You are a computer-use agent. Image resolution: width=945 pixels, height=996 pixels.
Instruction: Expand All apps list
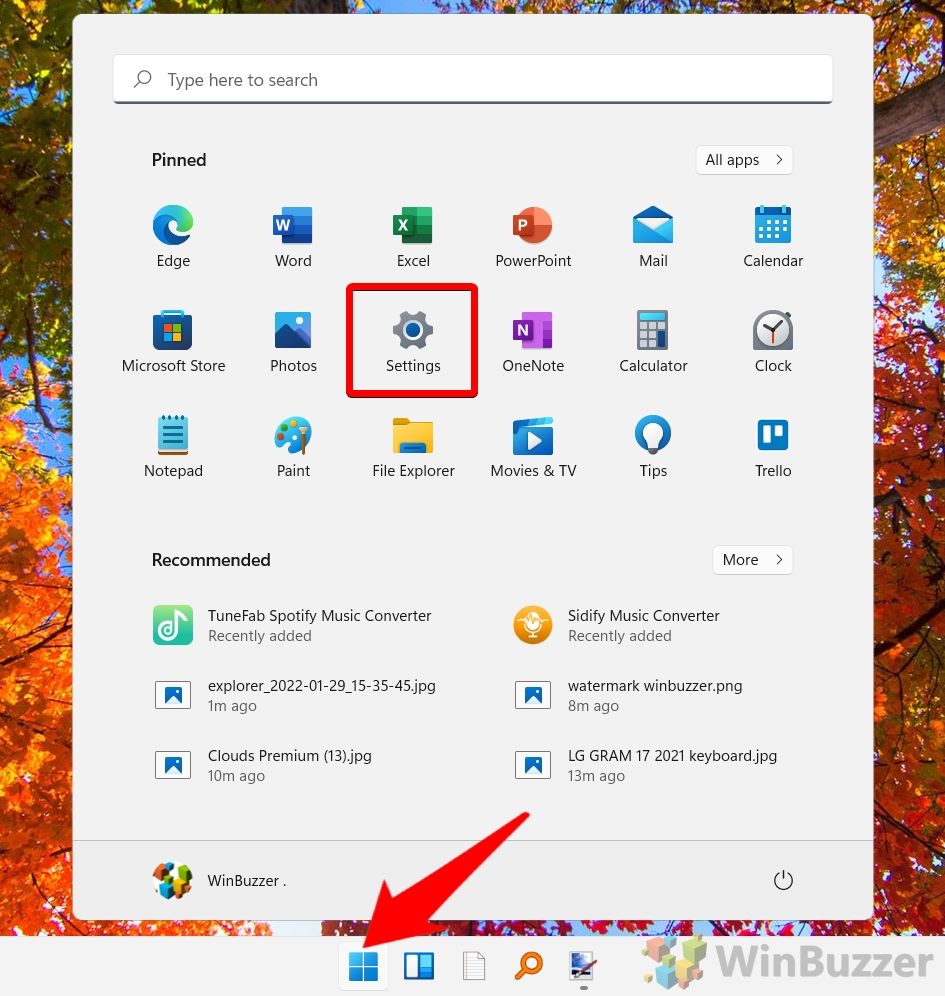pos(744,160)
